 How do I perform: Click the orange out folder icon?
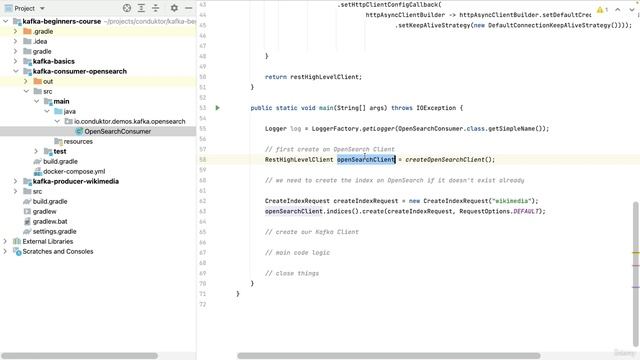38,81
